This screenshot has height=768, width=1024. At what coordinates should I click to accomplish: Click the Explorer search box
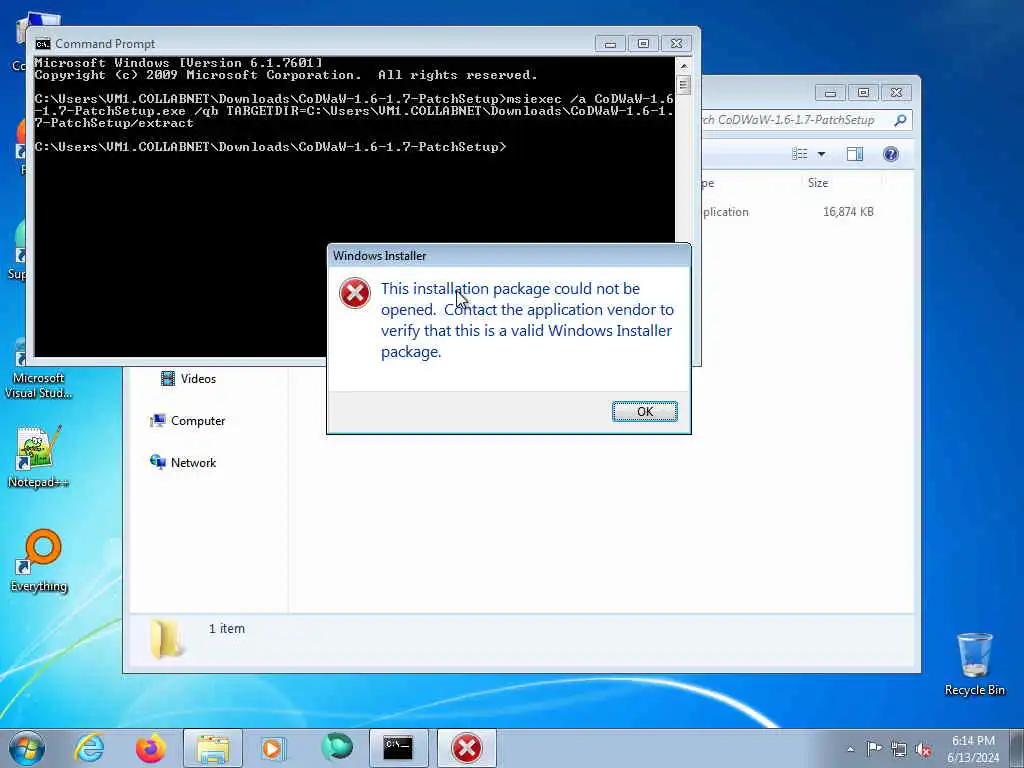(x=807, y=120)
